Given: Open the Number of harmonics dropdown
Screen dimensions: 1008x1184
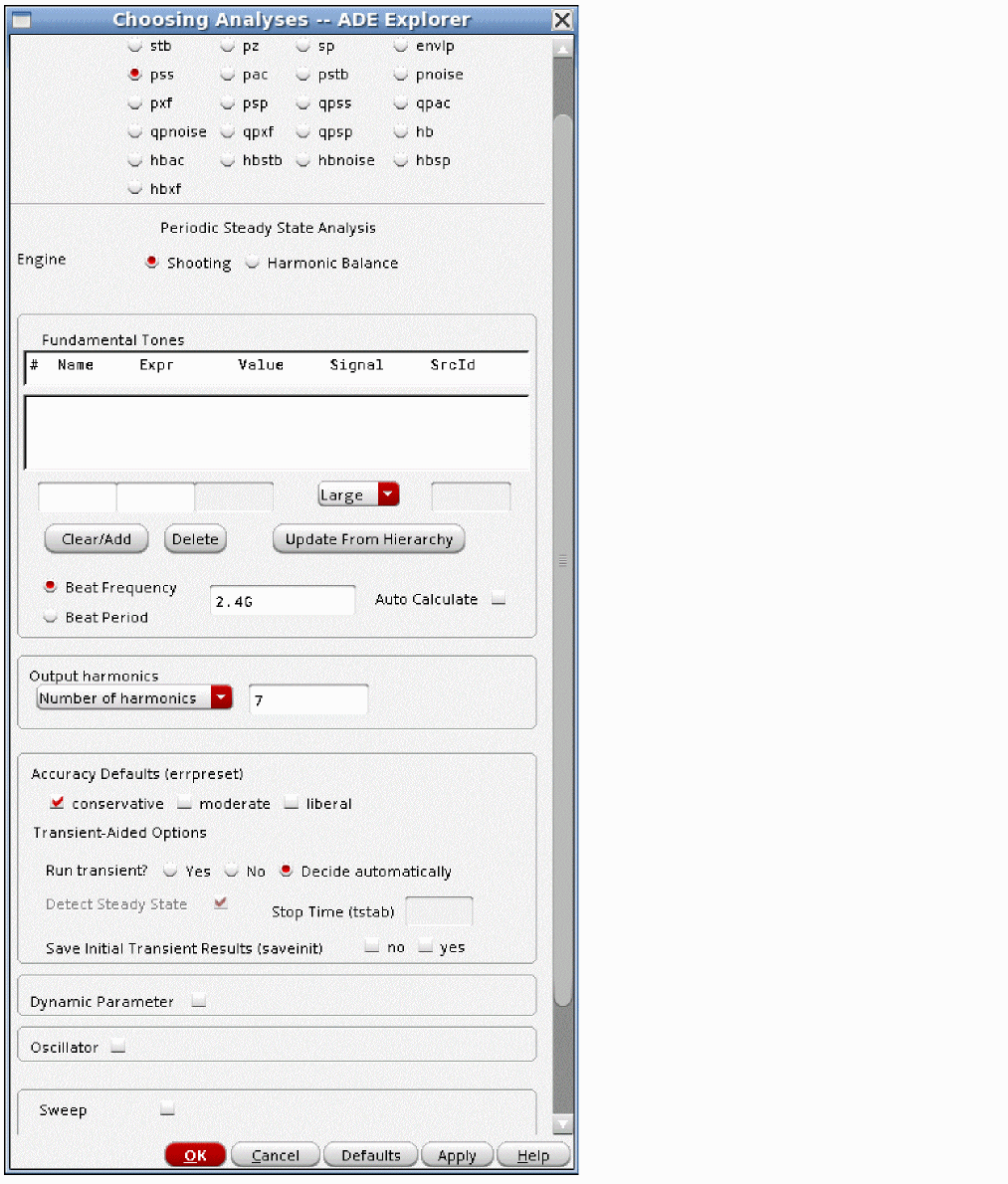Looking at the screenshot, I should coord(134,697).
